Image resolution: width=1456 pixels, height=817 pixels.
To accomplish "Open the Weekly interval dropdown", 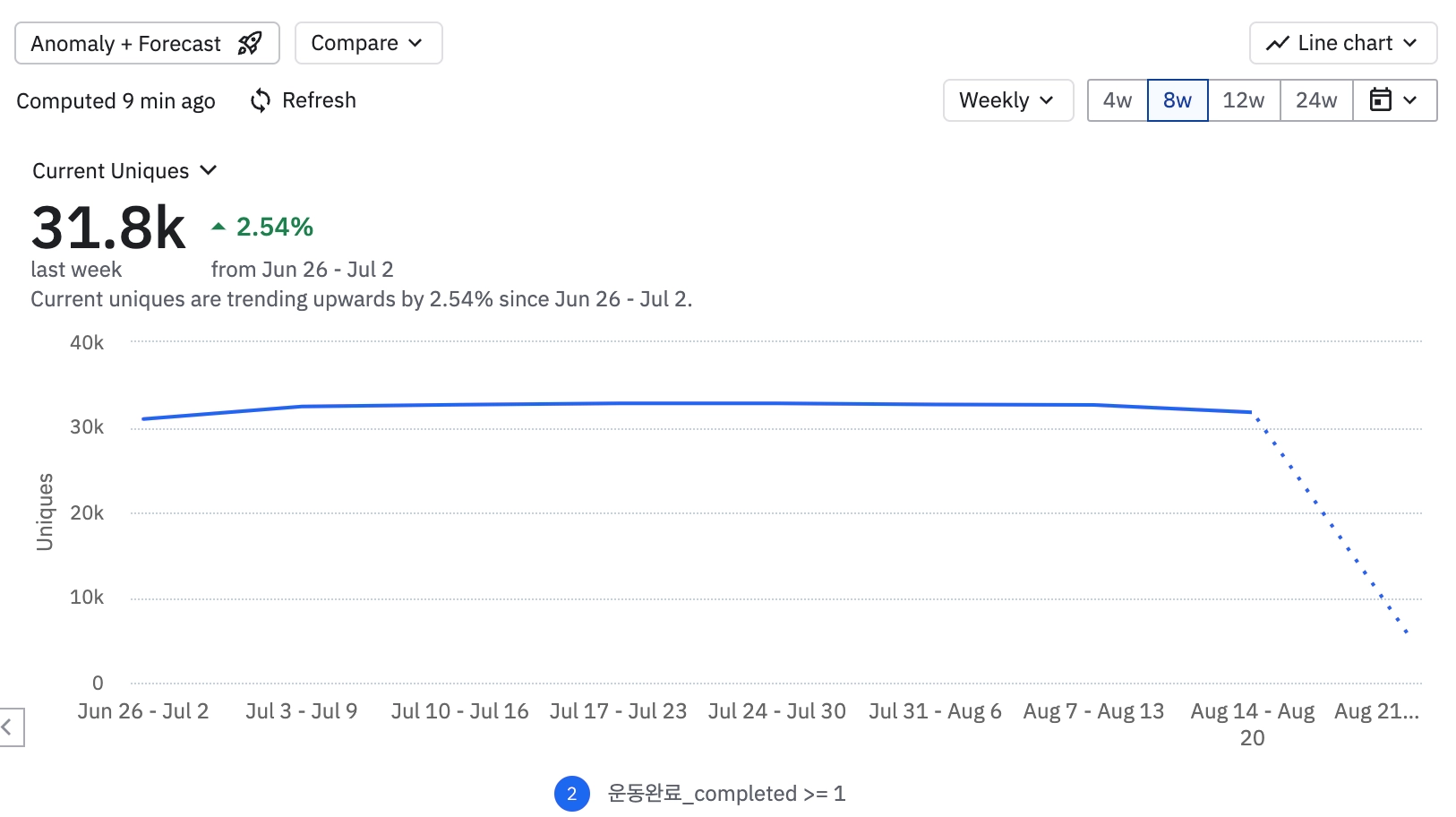I will tap(1007, 100).
